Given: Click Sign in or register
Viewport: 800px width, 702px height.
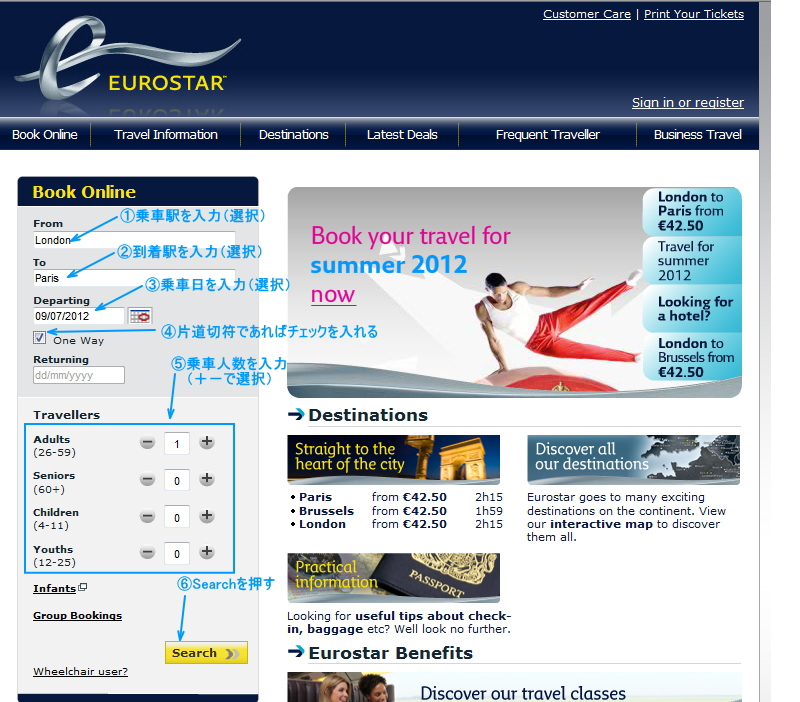Looking at the screenshot, I should pos(688,103).
